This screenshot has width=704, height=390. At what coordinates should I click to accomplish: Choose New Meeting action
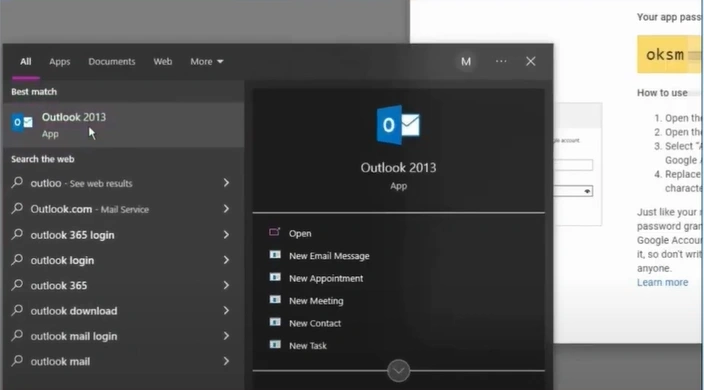pyautogui.click(x=316, y=301)
